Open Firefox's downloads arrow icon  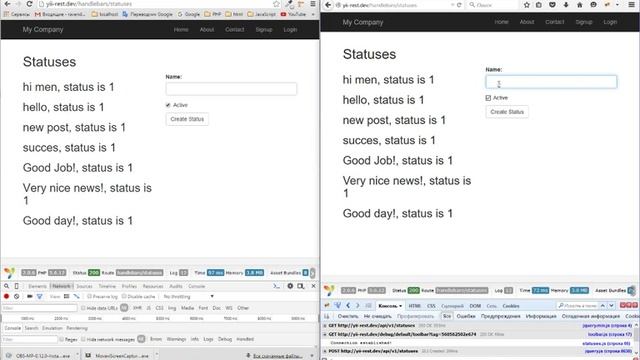pyautogui.click(x=566, y=5)
